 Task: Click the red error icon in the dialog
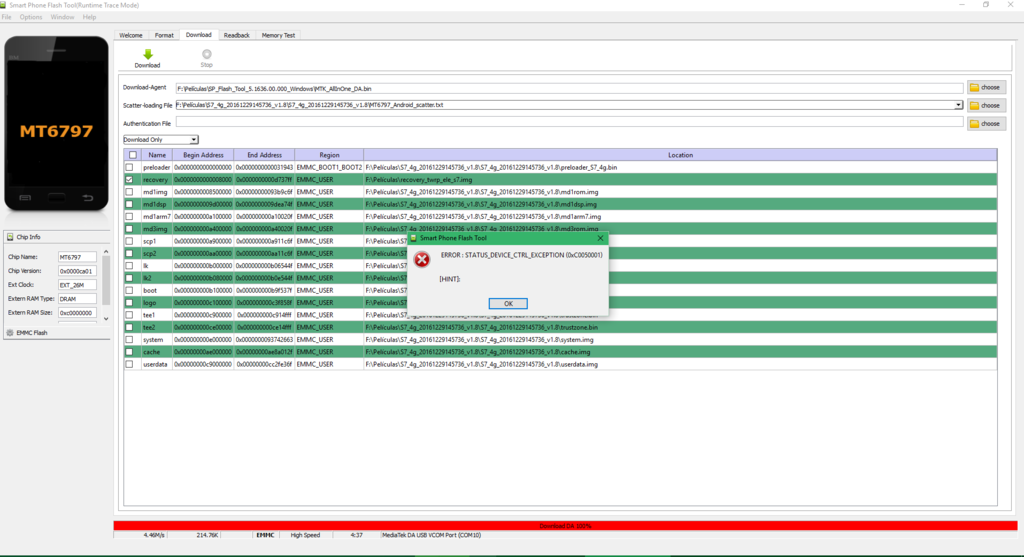click(x=422, y=259)
